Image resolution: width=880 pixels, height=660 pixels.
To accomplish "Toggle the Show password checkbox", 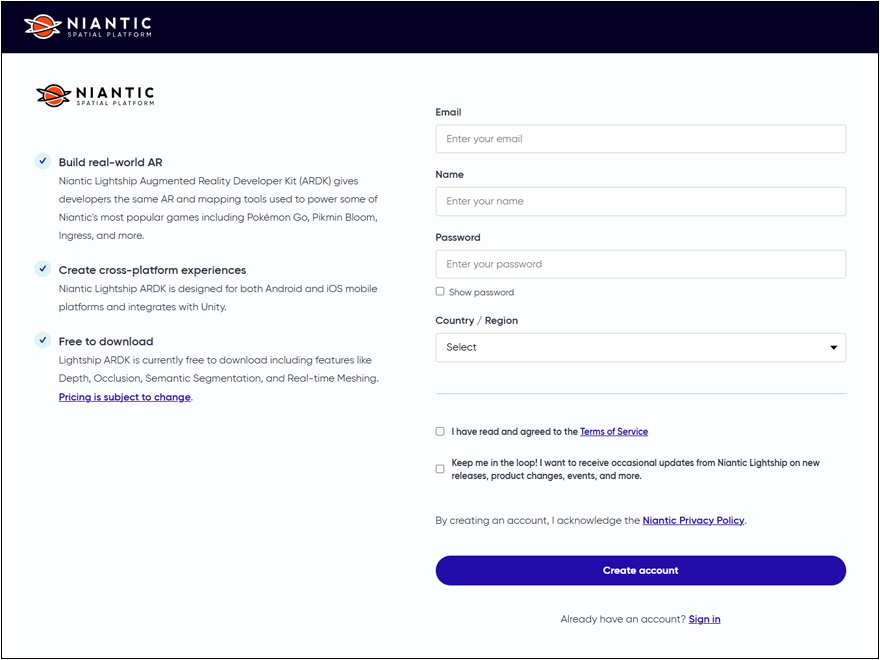I will click(x=440, y=291).
